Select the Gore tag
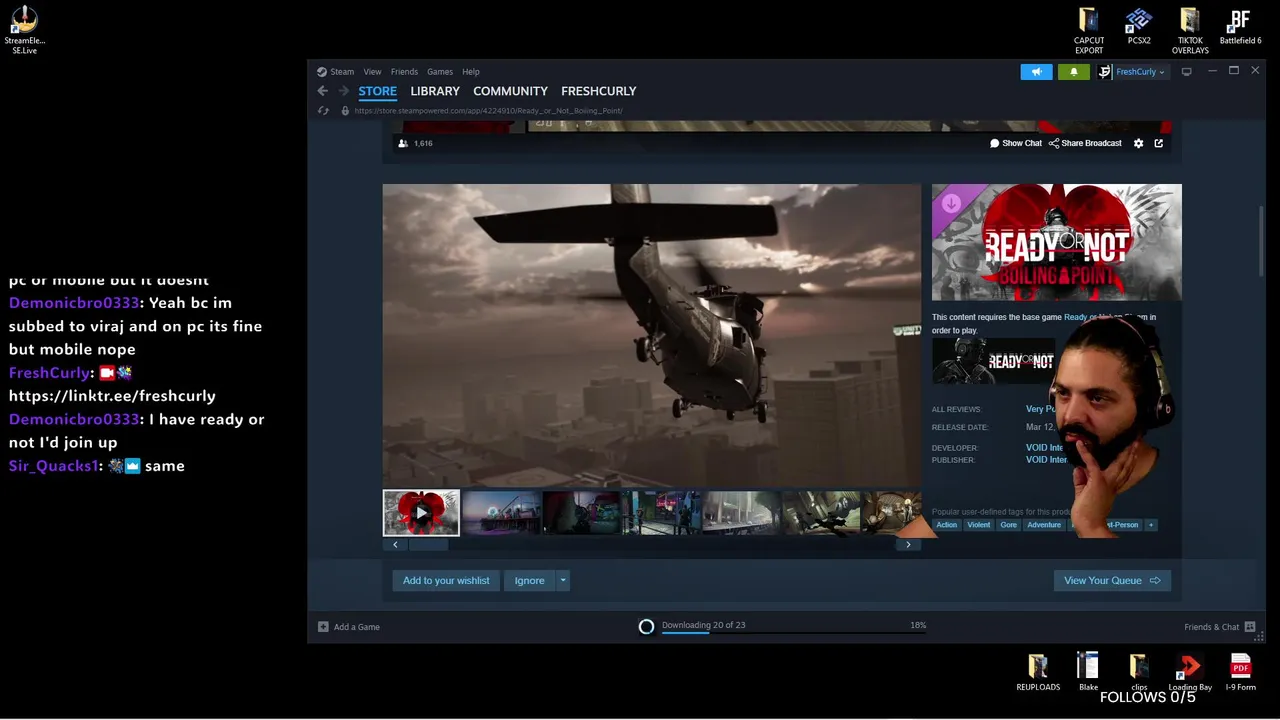This screenshot has width=1280, height=720. tap(1009, 525)
